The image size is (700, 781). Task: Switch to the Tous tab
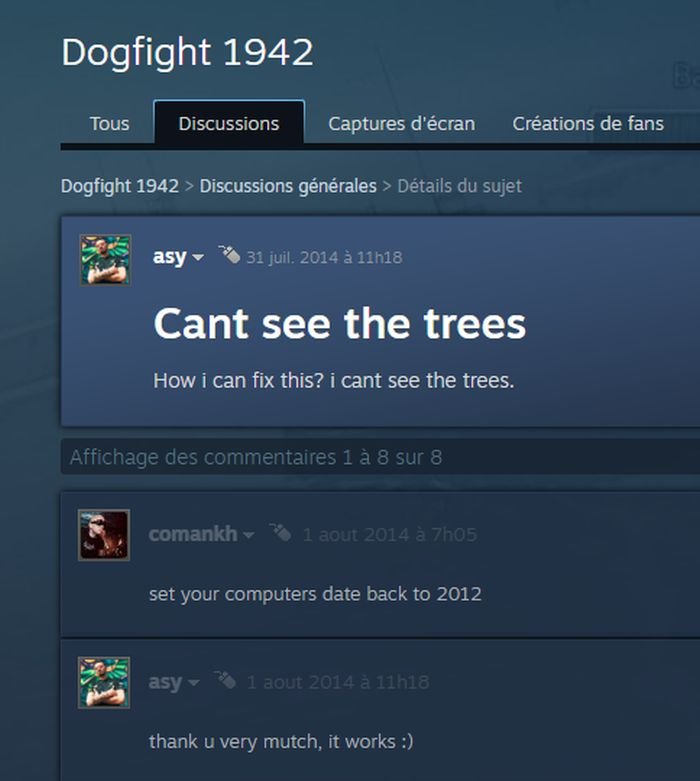[x=110, y=124]
